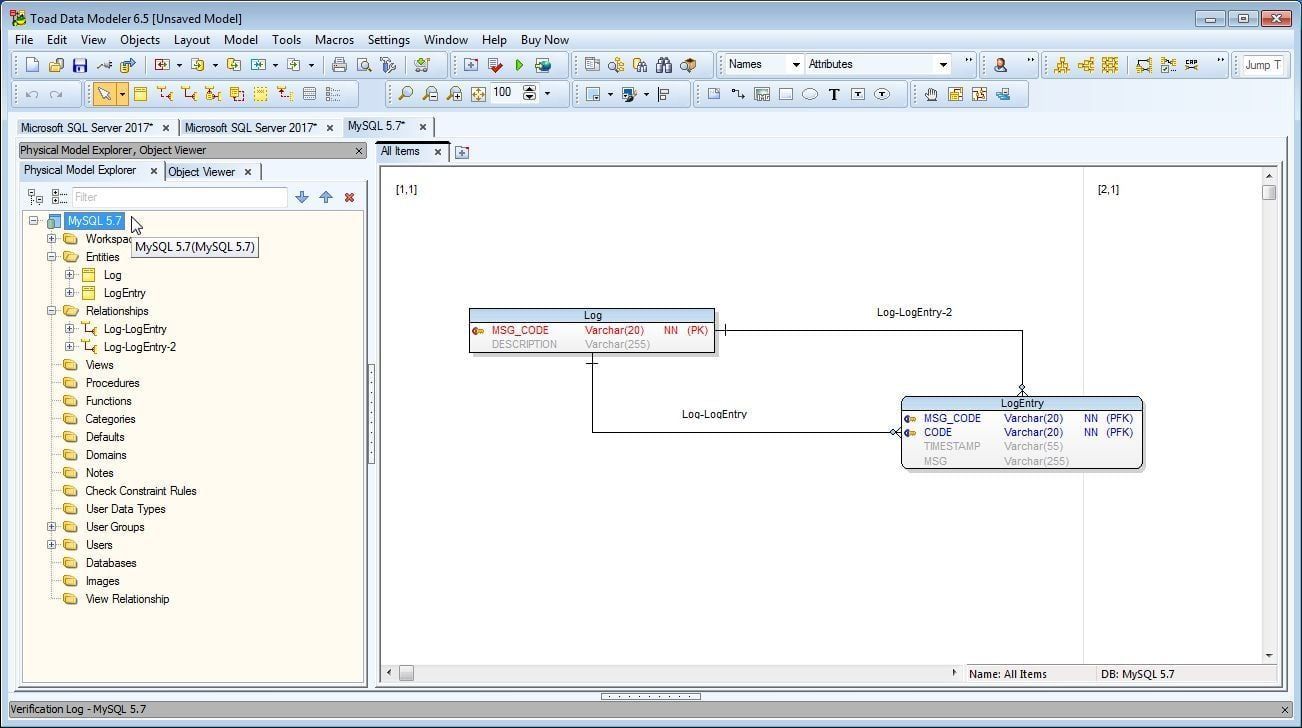
Task: Click the zoom value stepper arrows
Action: click(529, 94)
